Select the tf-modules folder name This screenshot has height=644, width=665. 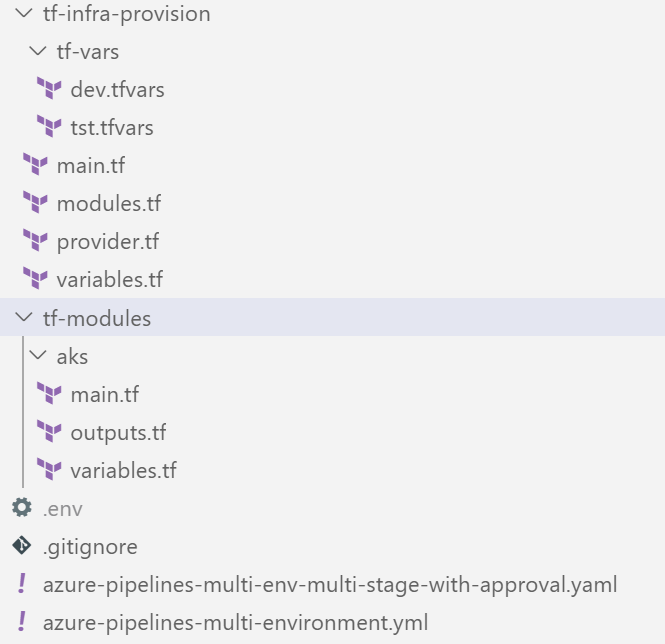tap(97, 318)
